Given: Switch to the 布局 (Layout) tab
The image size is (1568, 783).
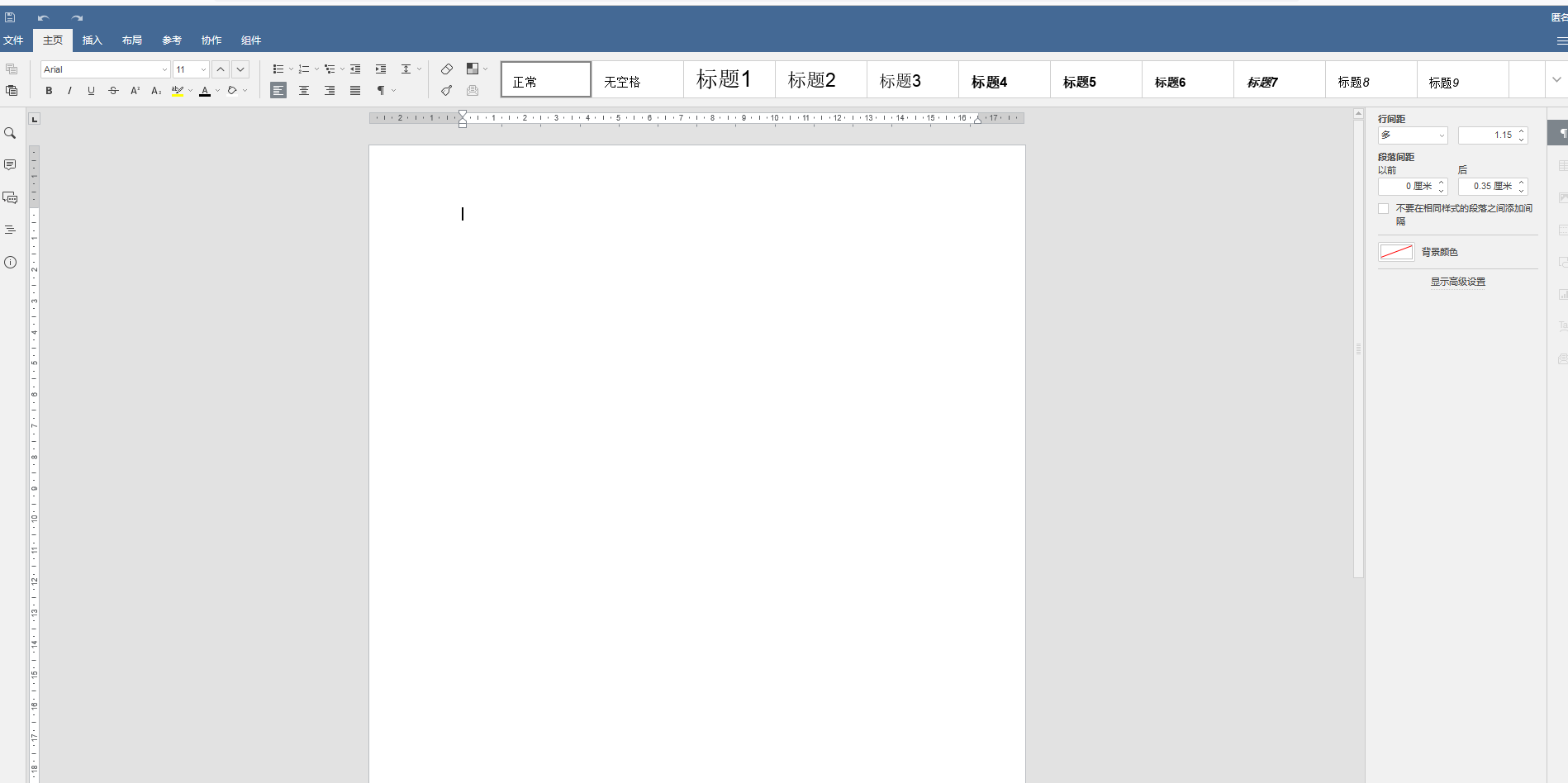Looking at the screenshot, I should [x=131, y=40].
